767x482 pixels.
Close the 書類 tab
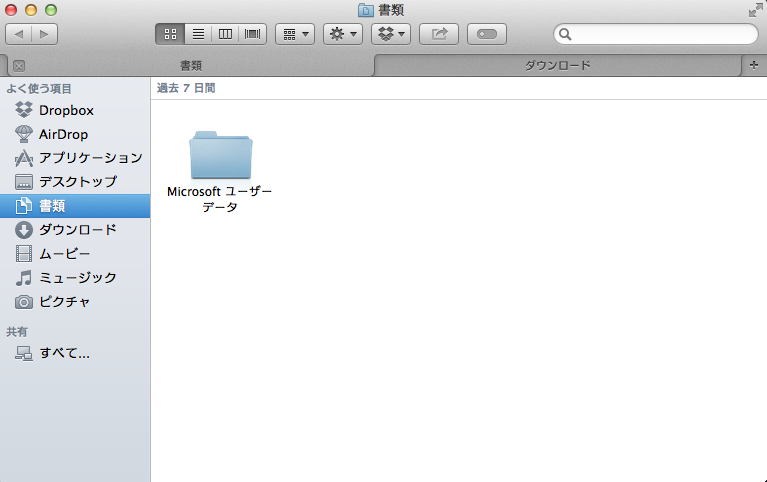click(19, 66)
